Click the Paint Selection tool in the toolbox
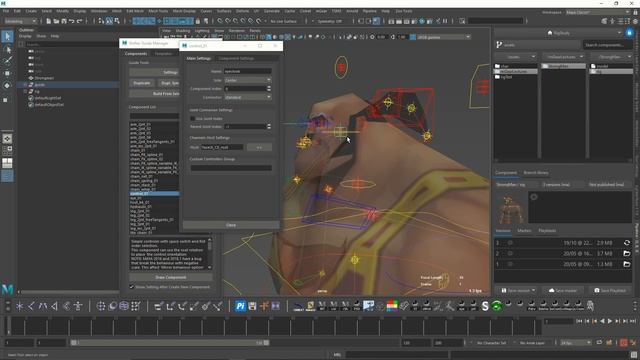This screenshot has height=360, width=640. (x=7, y=60)
